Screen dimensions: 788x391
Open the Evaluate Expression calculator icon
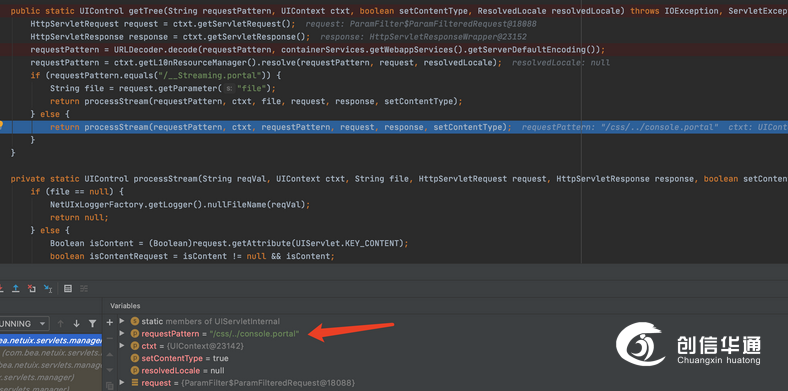point(68,288)
